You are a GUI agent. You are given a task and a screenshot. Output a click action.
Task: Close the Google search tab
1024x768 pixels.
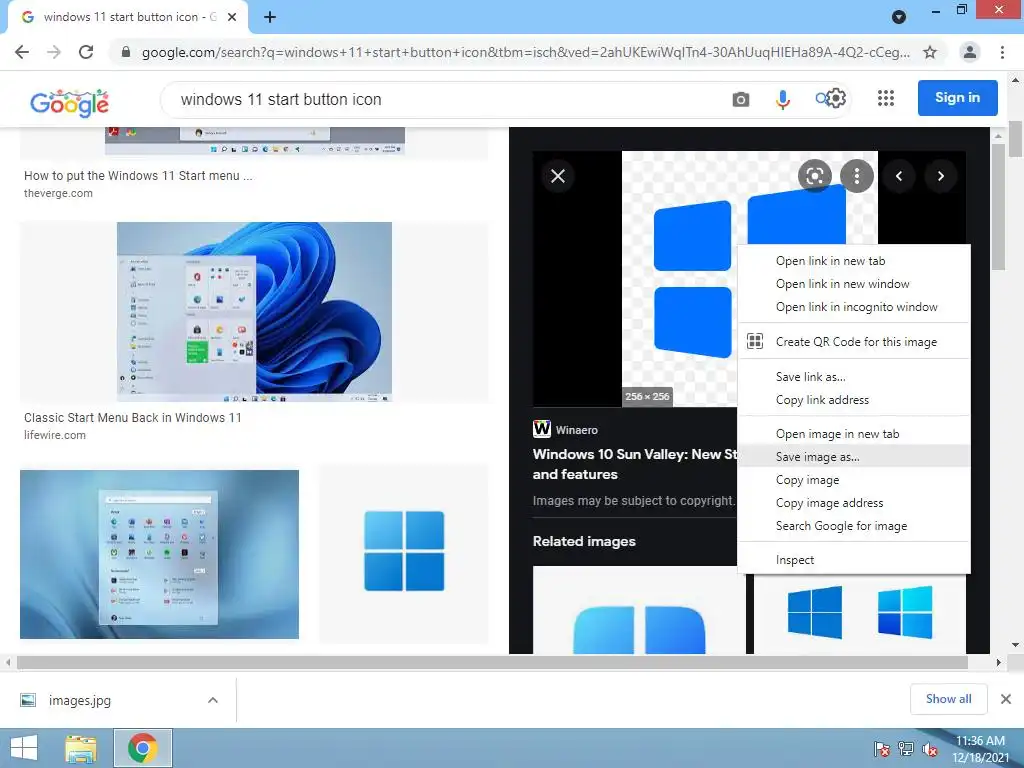232,17
